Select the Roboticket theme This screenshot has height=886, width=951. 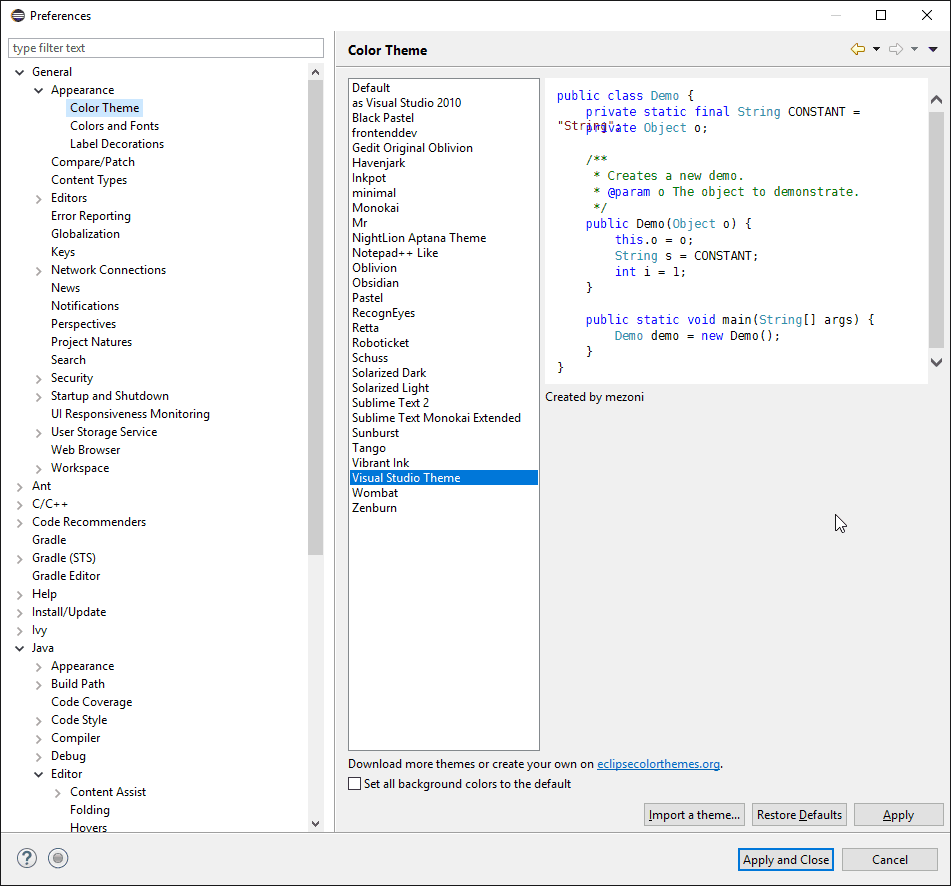click(380, 343)
